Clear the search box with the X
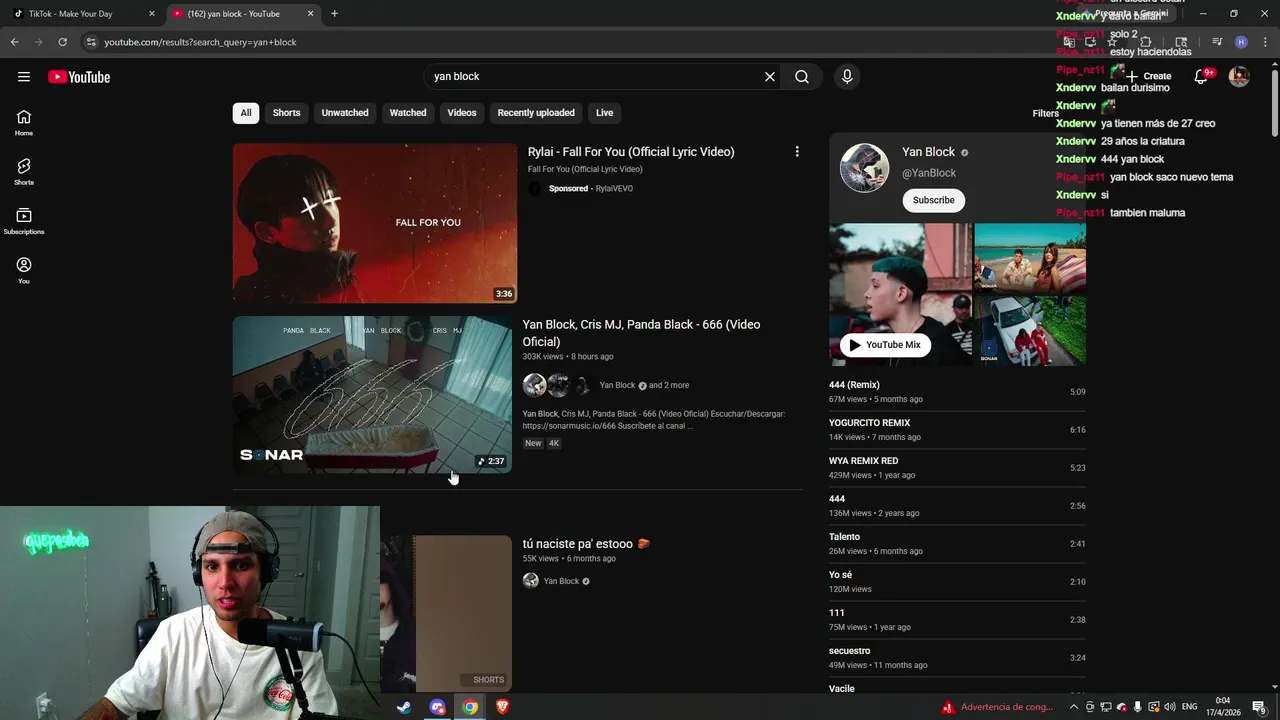Screen dimensions: 1280x720 point(770,77)
